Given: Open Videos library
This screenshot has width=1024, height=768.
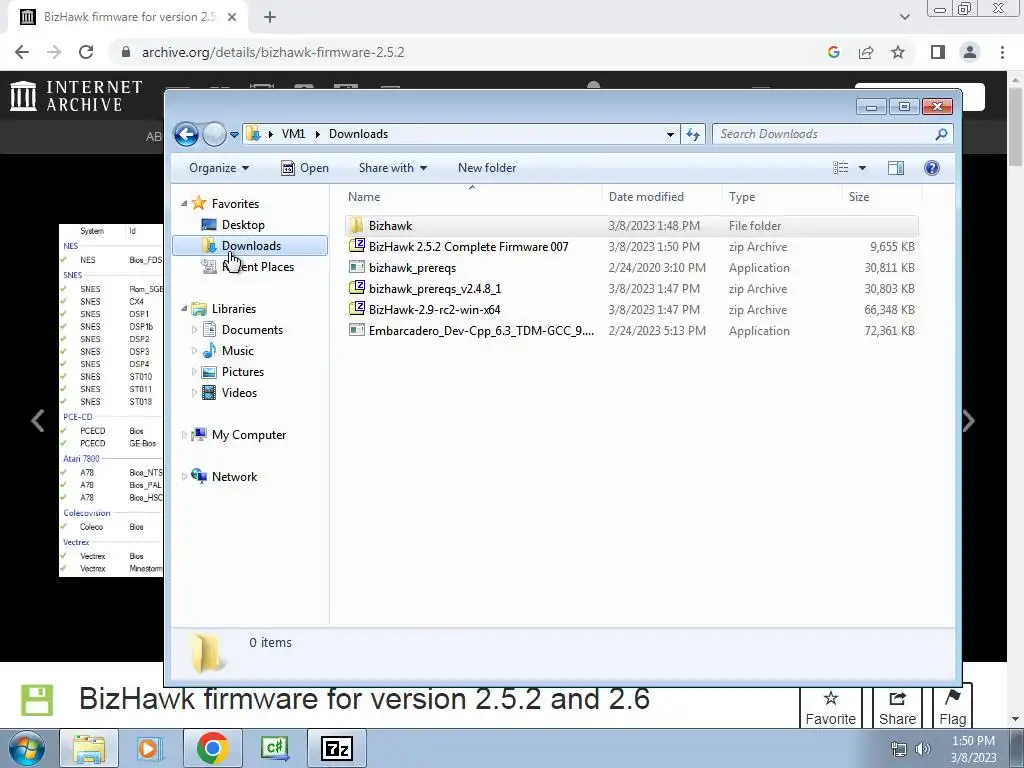Looking at the screenshot, I should tap(239, 392).
